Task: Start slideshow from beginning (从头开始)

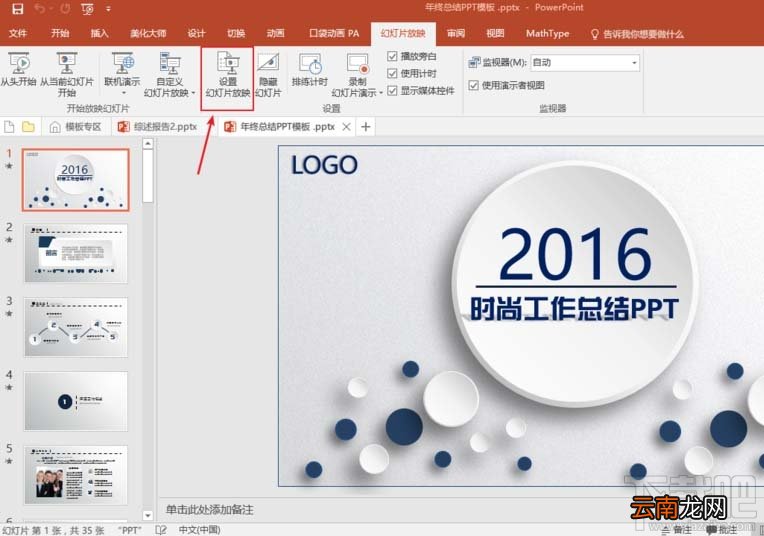Action: point(19,70)
